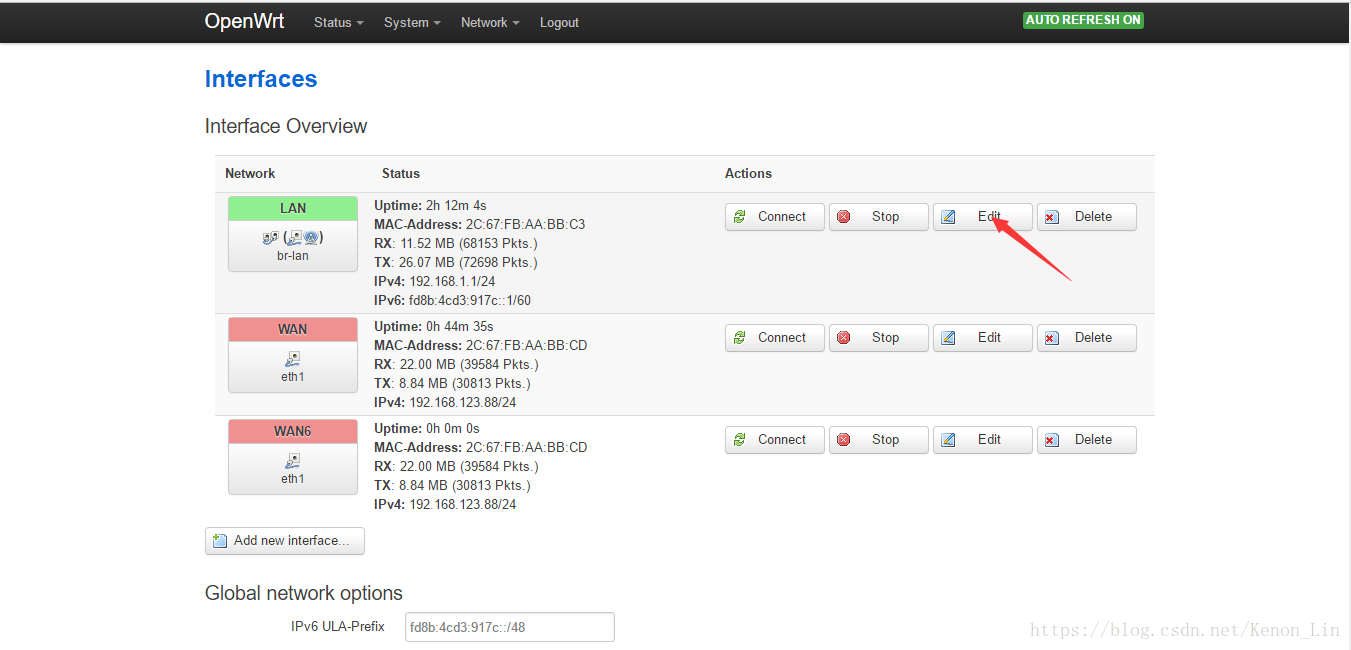Image resolution: width=1351 pixels, height=650 pixels.
Task: Click the delete X icon in LAN row
Action: [1052, 217]
